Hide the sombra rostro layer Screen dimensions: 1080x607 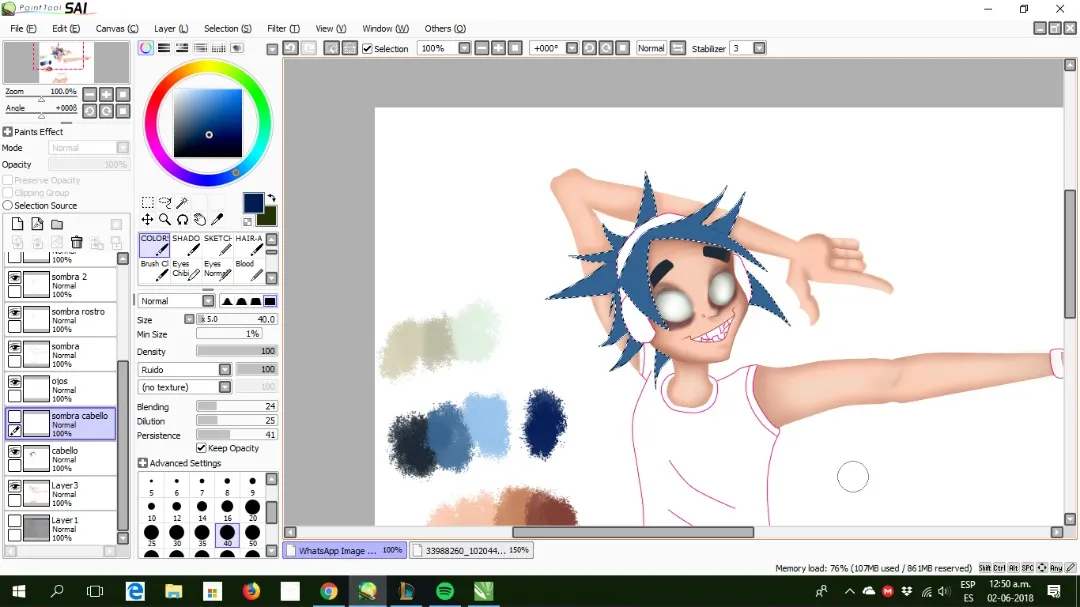[x=14, y=312]
